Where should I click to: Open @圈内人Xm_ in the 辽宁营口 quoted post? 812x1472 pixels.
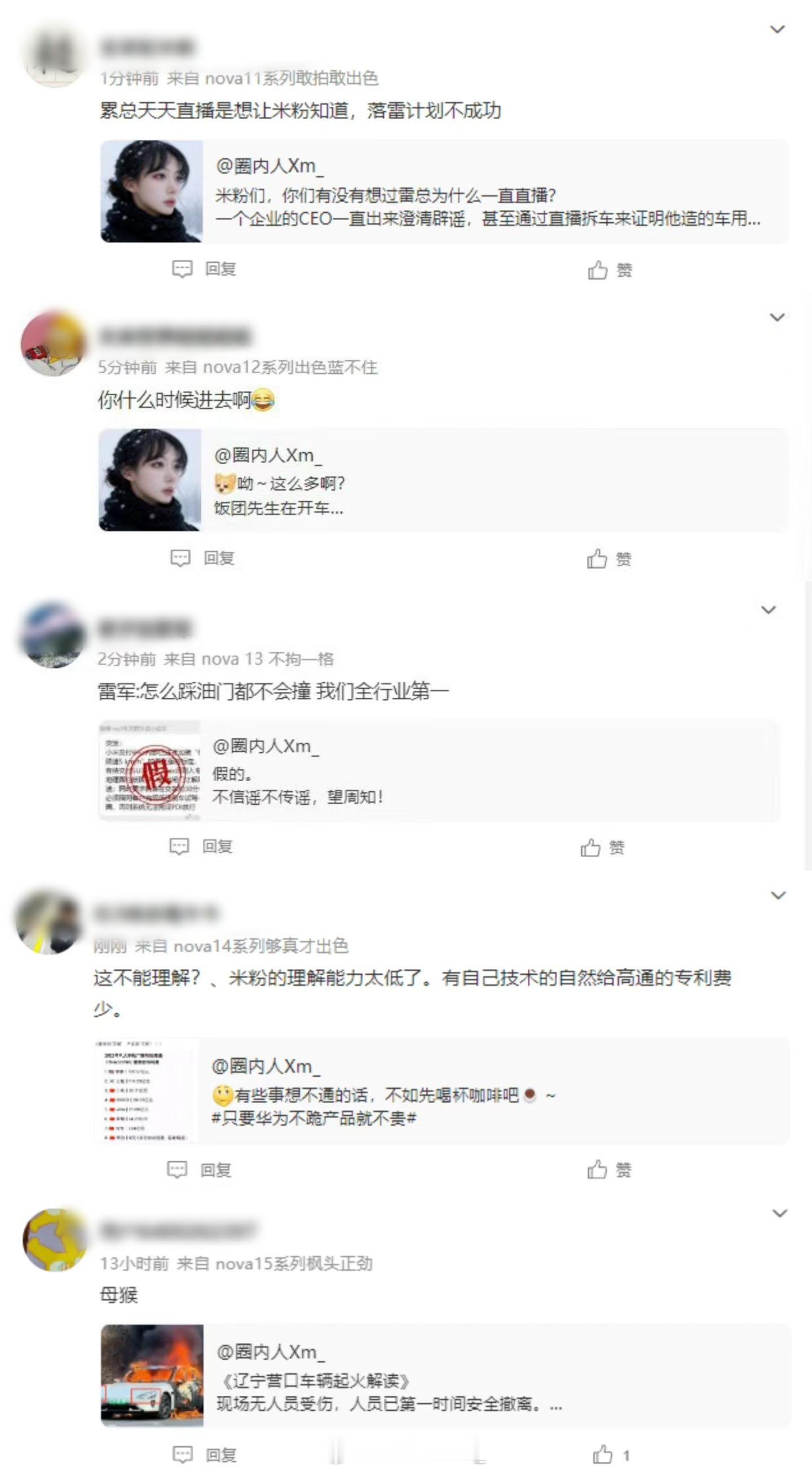tap(270, 1351)
